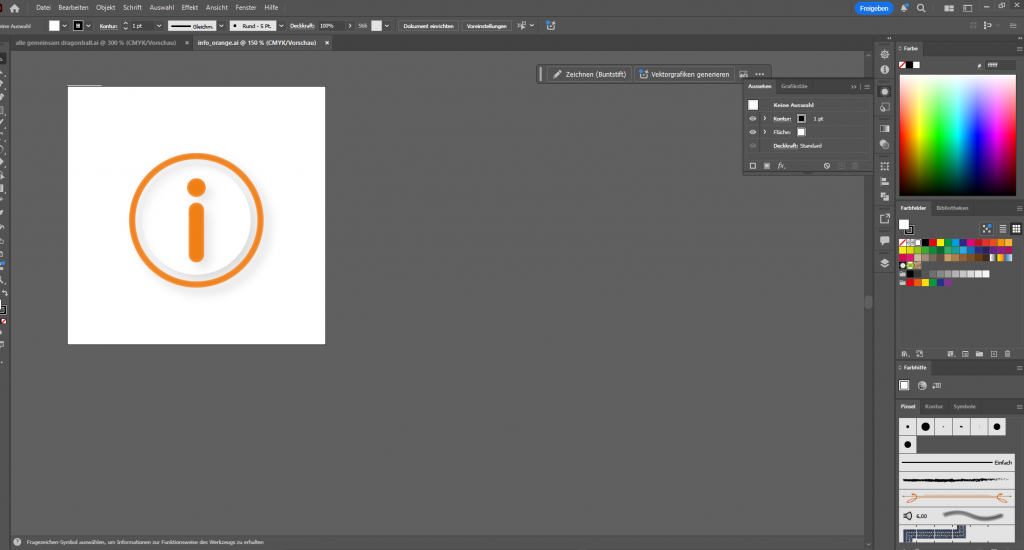Open the Layers panel icon in the dock
Screen dimensions: 1024x550
pyautogui.click(x=885, y=263)
